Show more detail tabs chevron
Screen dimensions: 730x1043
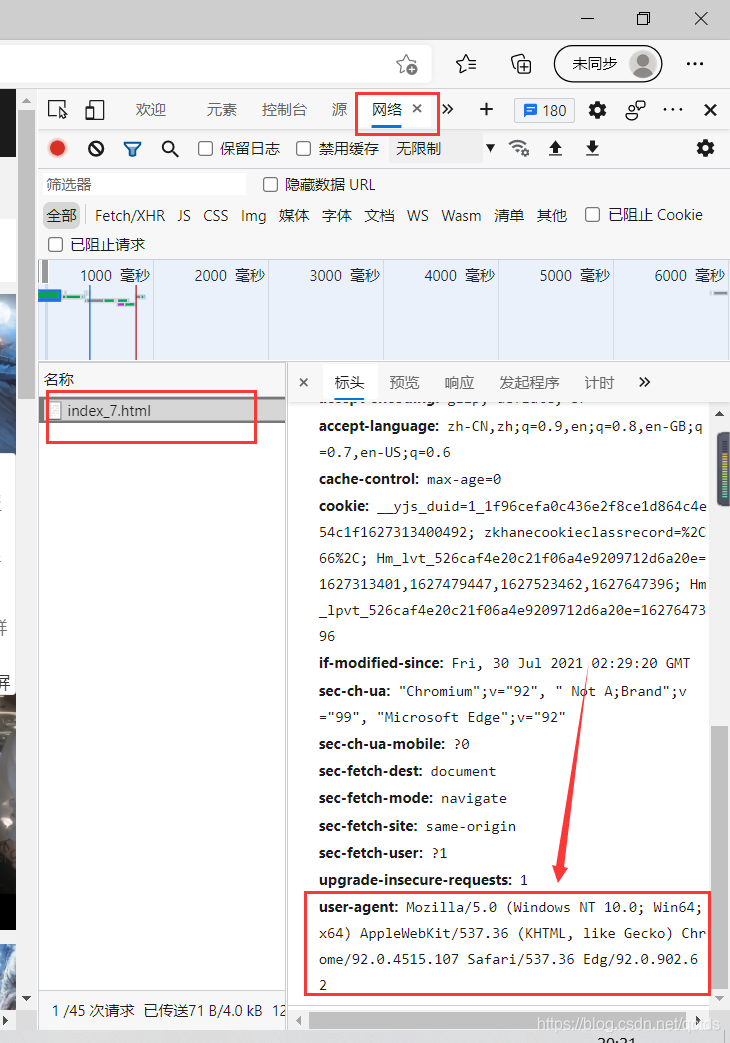[644, 382]
